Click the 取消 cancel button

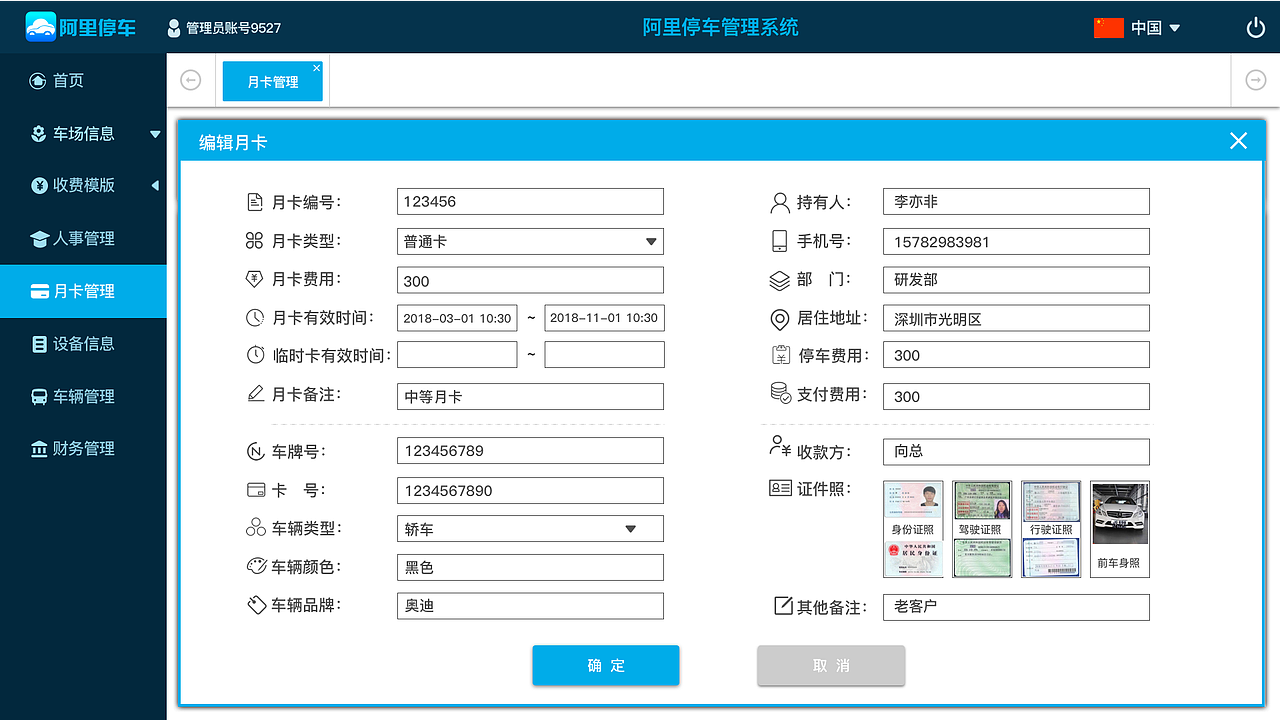tap(831, 666)
